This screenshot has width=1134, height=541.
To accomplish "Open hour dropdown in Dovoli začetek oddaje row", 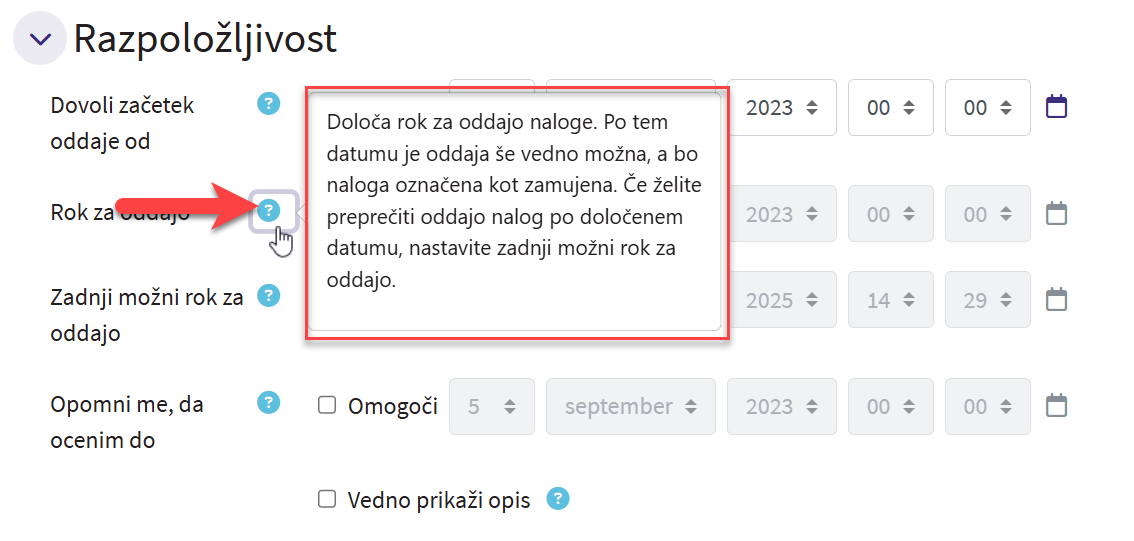I will 890,107.
